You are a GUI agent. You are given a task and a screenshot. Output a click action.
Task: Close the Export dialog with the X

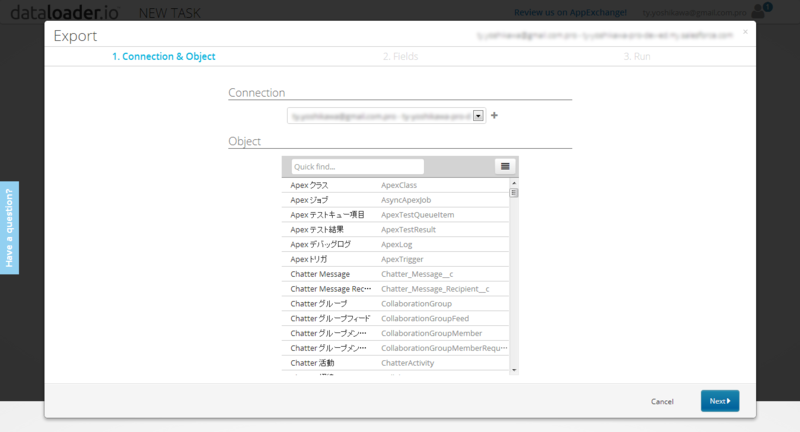(745, 32)
